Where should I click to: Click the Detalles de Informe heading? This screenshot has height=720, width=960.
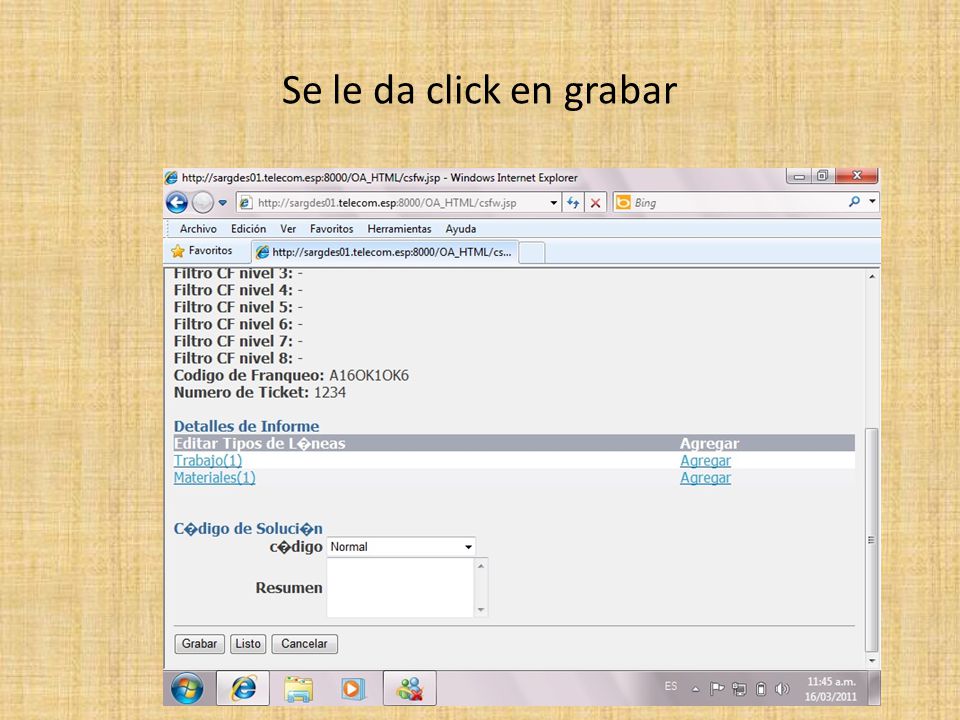[x=246, y=426]
